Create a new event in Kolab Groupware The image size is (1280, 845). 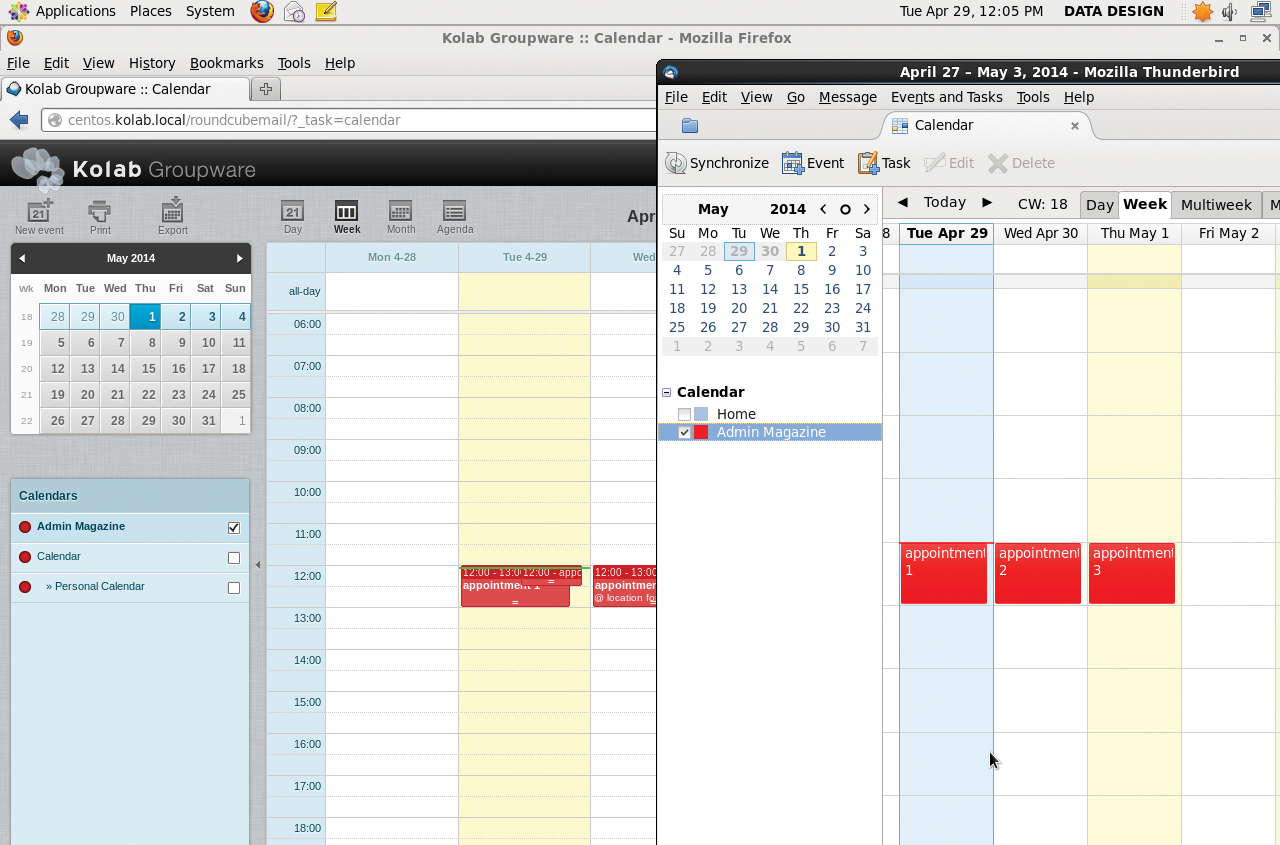[x=38, y=215]
